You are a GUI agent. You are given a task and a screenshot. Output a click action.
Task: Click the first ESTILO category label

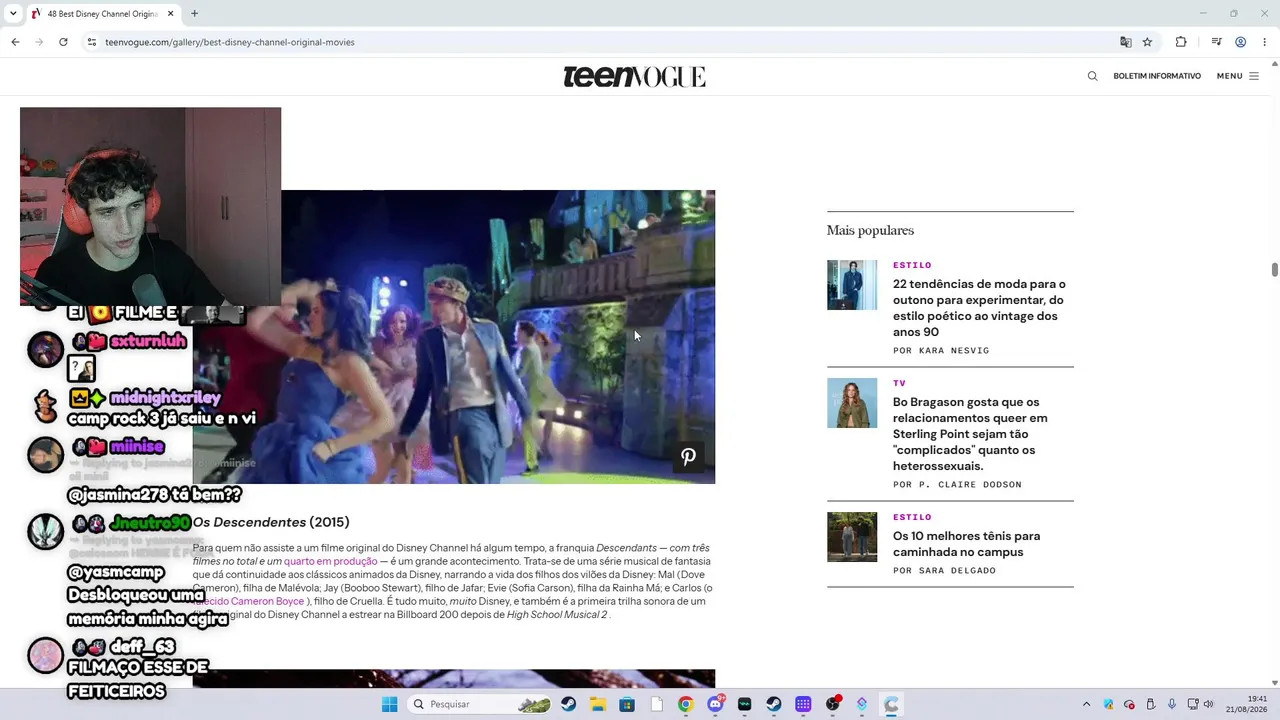click(x=912, y=265)
